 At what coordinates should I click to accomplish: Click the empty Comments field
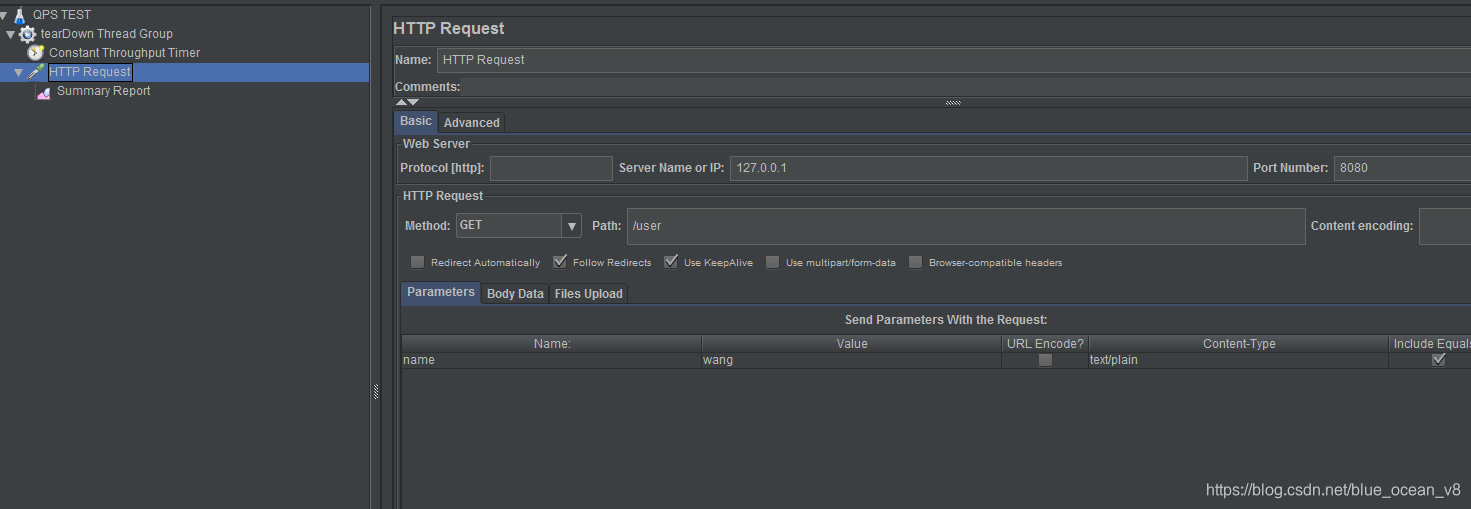[x=967, y=88]
